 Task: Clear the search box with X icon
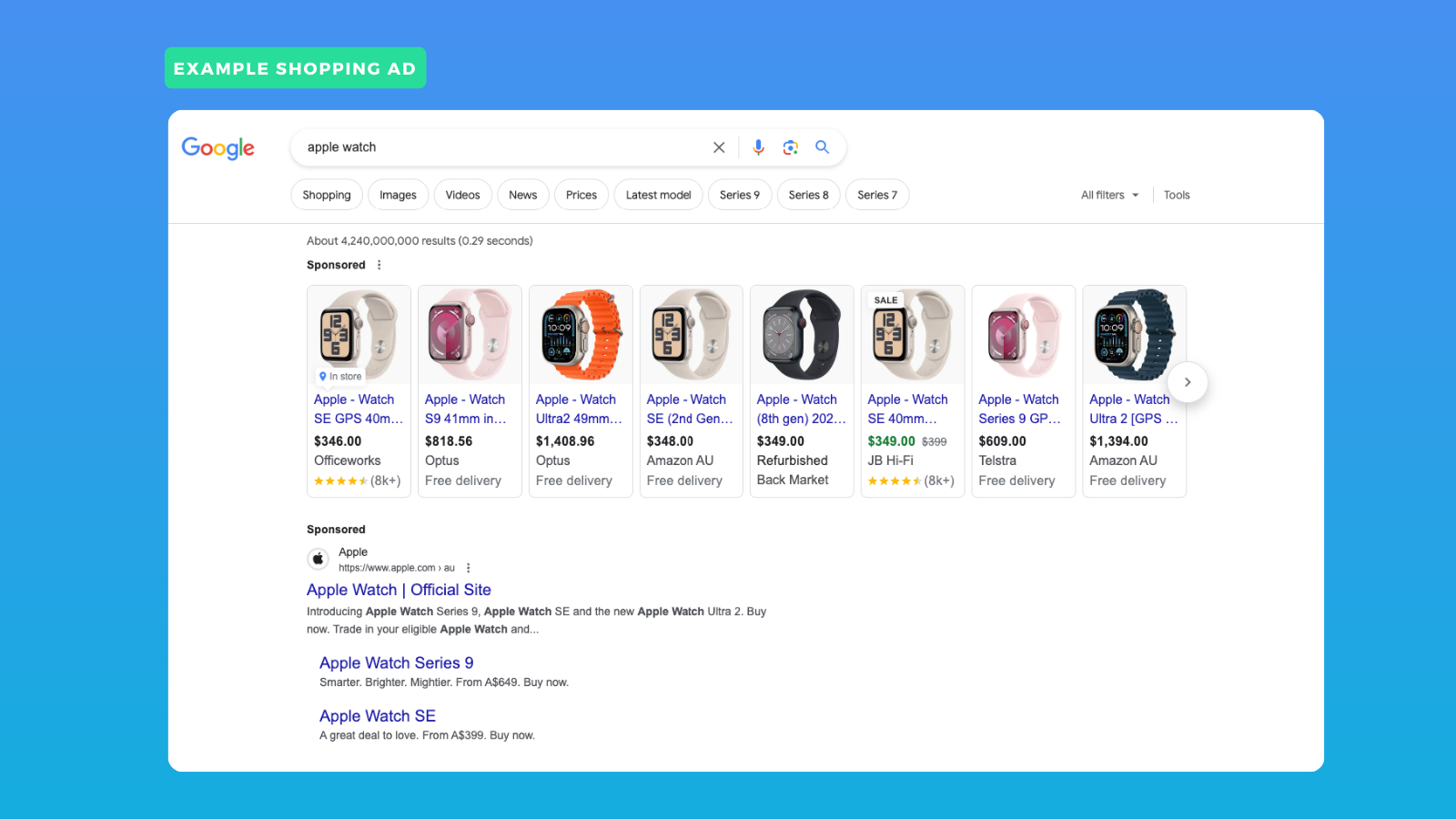719,147
